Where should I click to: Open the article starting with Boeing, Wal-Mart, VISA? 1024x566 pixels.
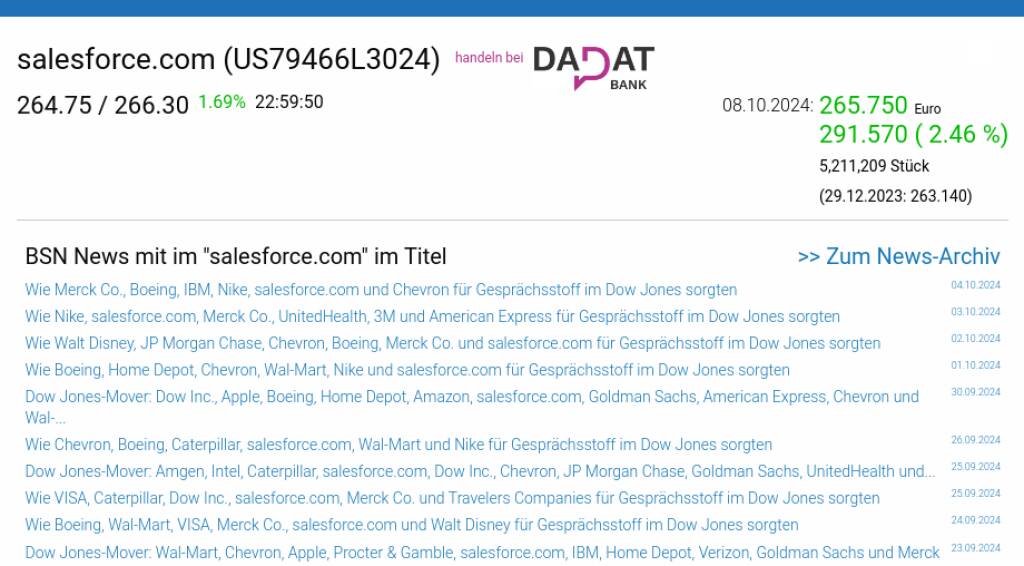411,524
